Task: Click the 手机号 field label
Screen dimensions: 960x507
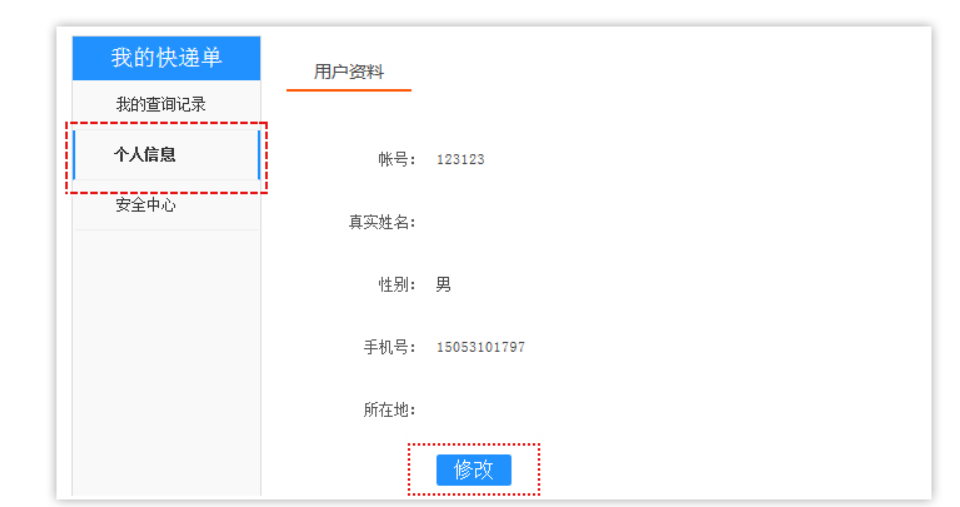Action: pyautogui.click(x=389, y=348)
